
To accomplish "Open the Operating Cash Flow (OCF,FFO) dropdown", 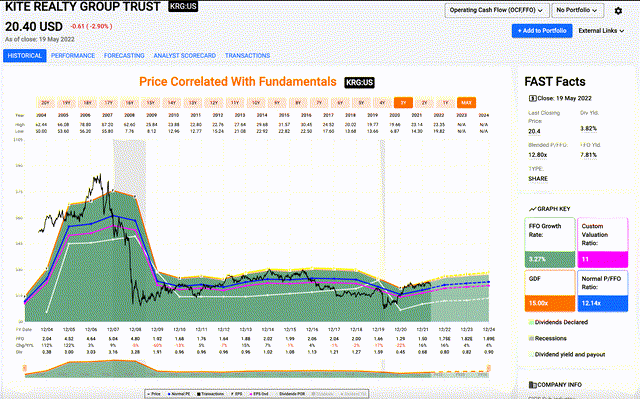I will (x=496, y=10).
